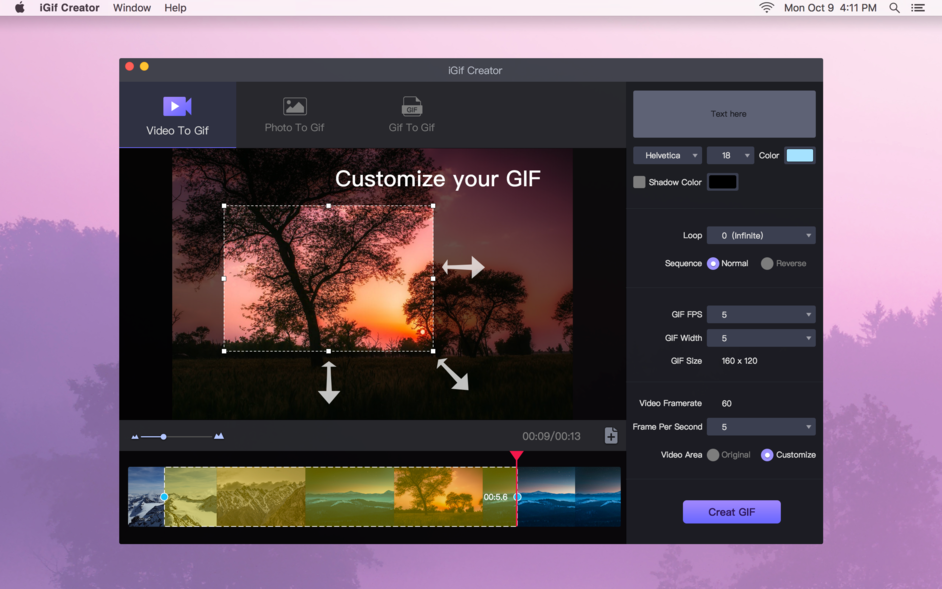Viewport: 942px width, 589px height.
Task: Open the font size dropdown showing 18
Action: (x=730, y=155)
